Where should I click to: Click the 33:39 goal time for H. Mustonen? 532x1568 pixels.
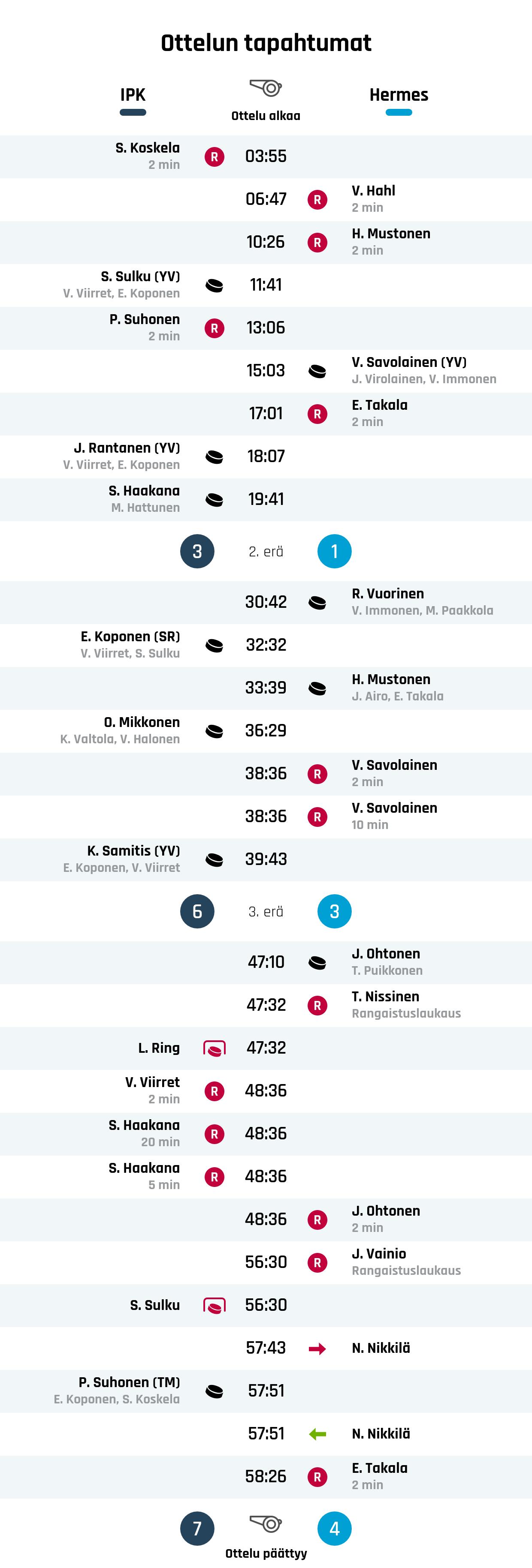tap(266, 688)
